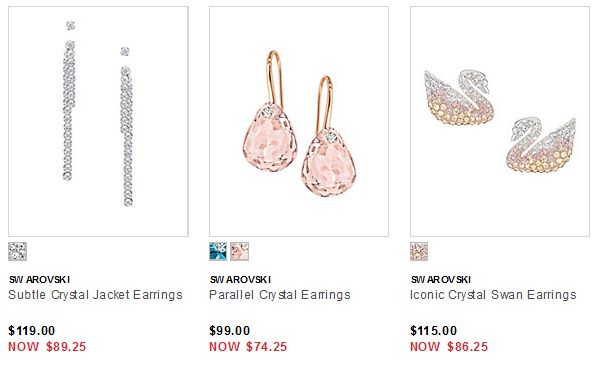Image resolution: width=600 pixels, height=365 pixels.
Task: Choose the blue color swatch for Parallel Earrings
Action: pyautogui.click(x=218, y=251)
